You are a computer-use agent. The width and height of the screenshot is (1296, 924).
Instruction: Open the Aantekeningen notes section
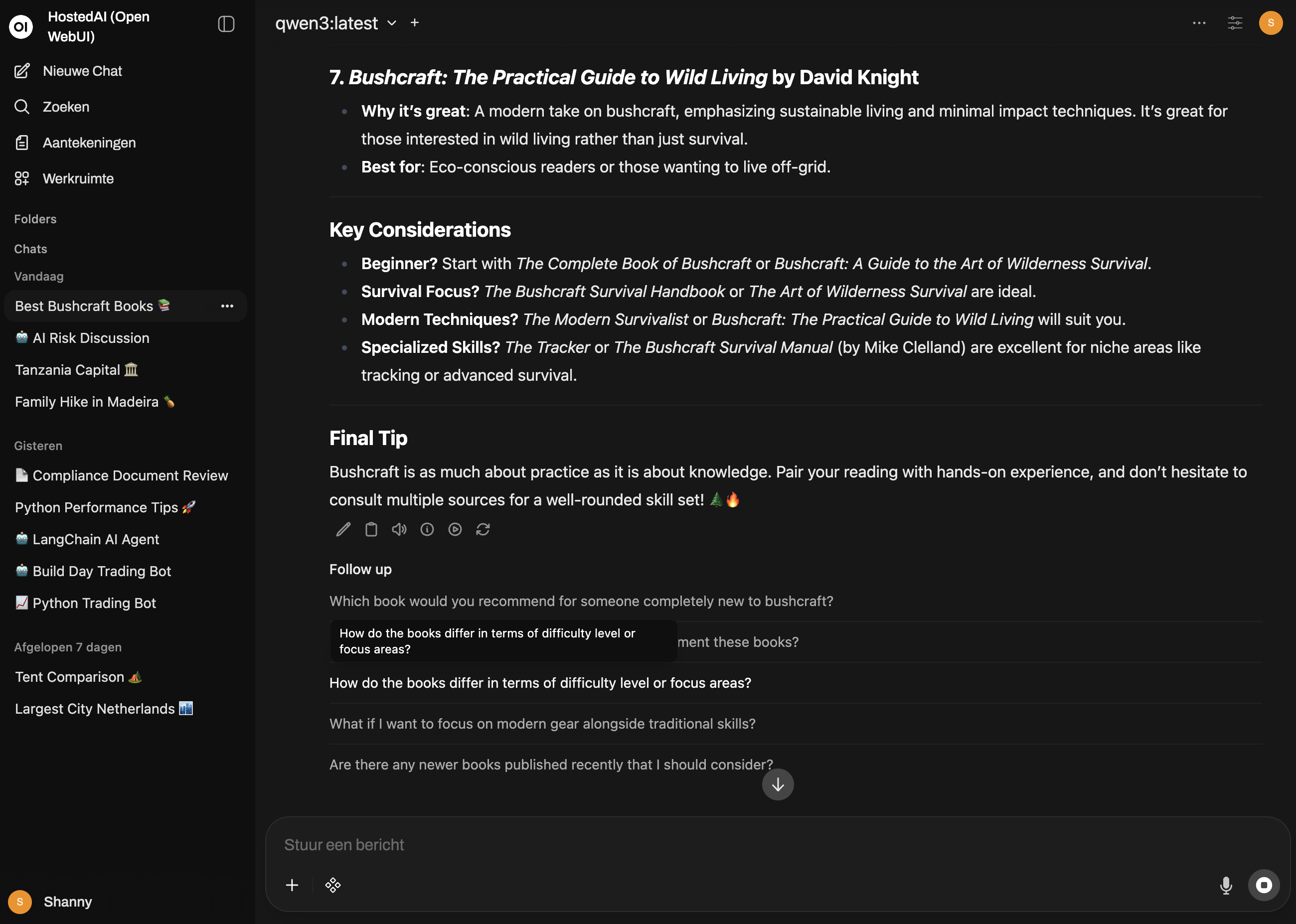click(x=89, y=142)
